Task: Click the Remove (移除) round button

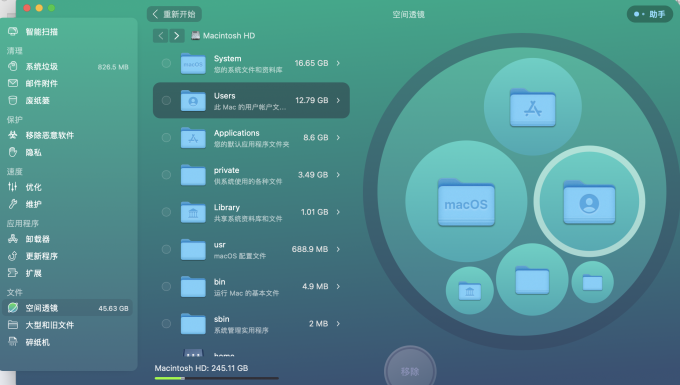Action: click(410, 371)
